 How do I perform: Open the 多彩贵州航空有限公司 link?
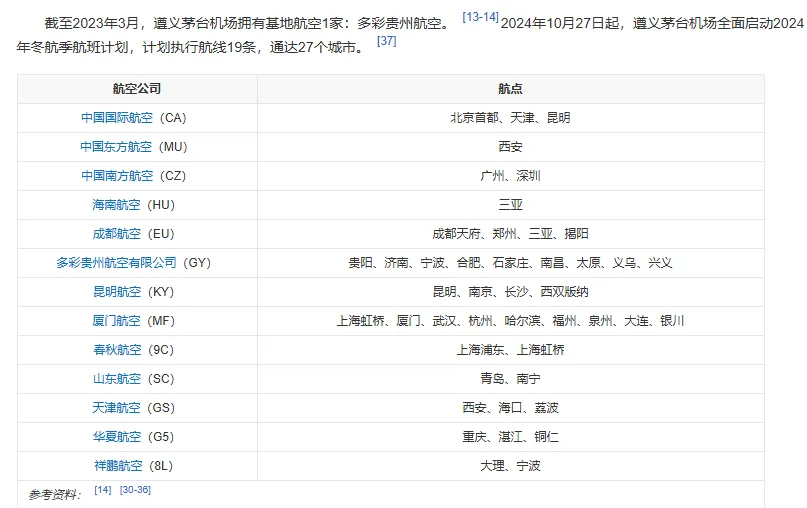click(116, 262)
